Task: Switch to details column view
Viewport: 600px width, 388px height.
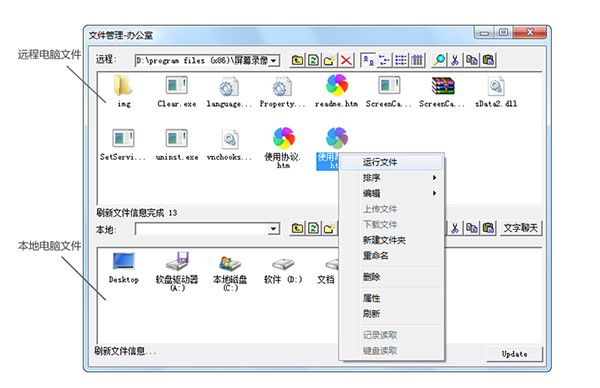Action: (417, 60)
